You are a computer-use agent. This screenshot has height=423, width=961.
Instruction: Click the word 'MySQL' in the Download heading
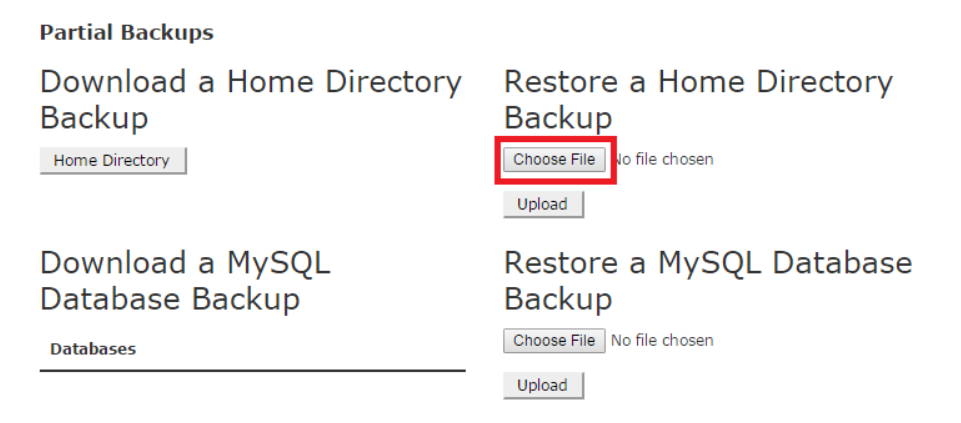[x=278, y=263]
